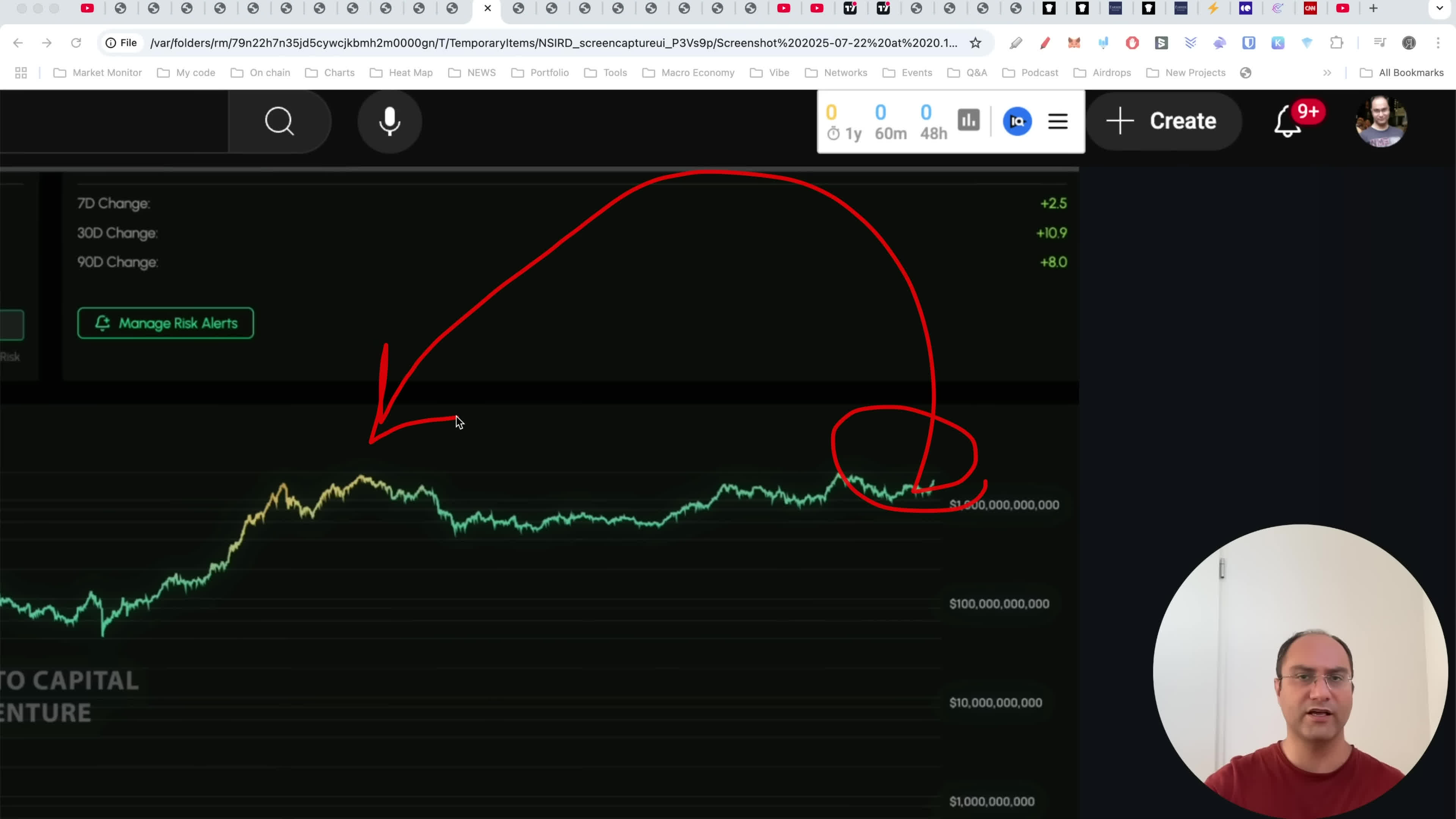Click the Manage Risk Alerts button

point(166,323)
